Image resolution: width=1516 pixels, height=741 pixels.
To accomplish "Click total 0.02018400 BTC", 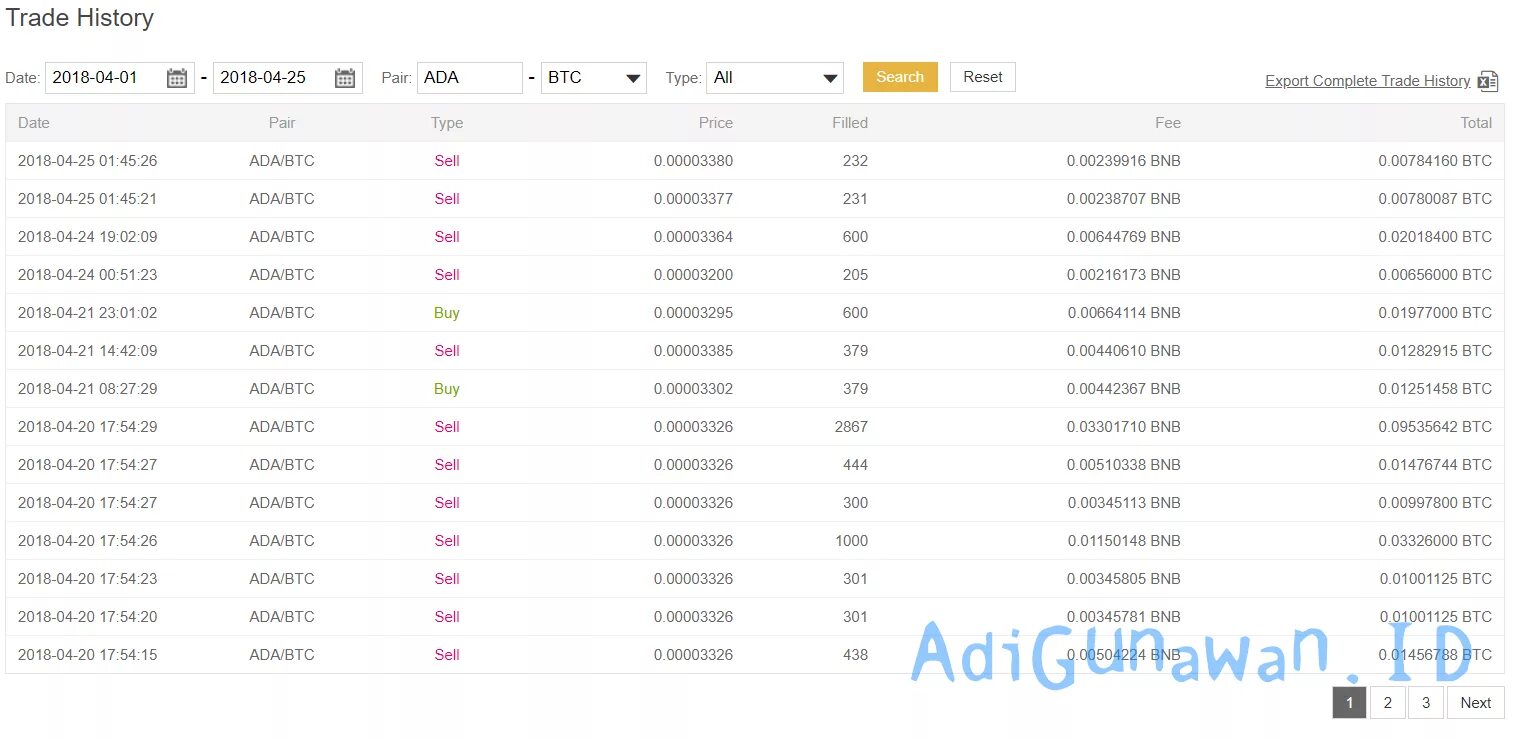I will 1435,237.
